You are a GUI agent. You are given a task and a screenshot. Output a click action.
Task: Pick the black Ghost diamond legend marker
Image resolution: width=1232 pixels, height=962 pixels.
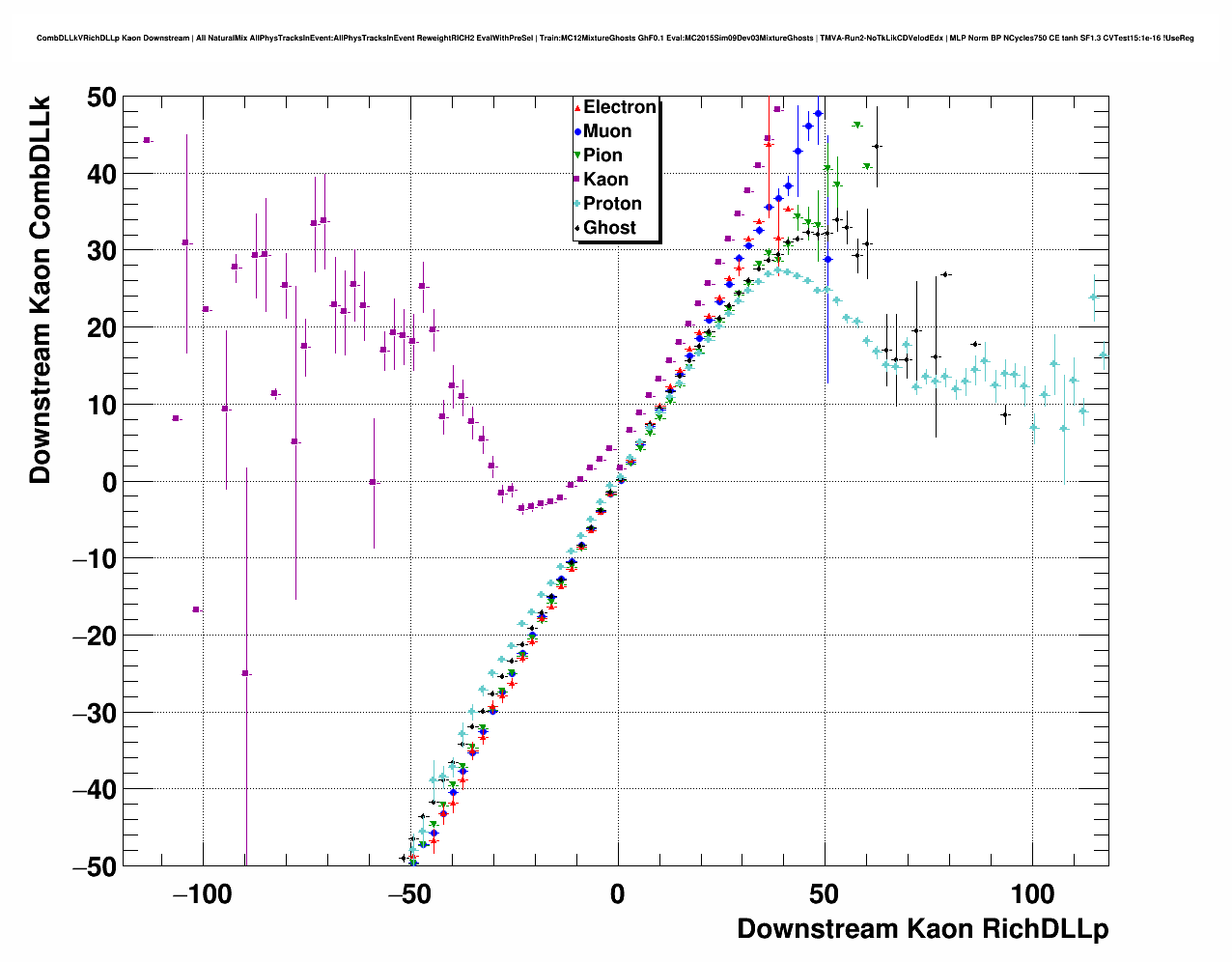pyautogui.click(x=577, y=228)
